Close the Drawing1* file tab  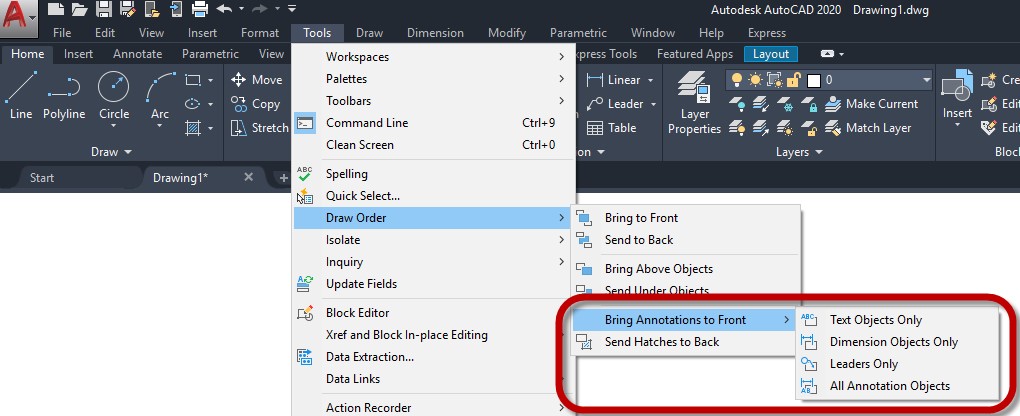[x=248, y=177]
